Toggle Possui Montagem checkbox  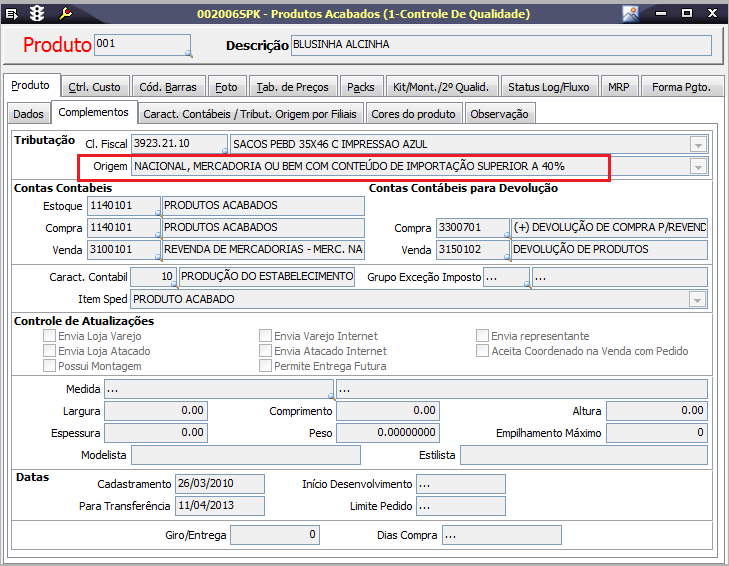click(49, 366)
